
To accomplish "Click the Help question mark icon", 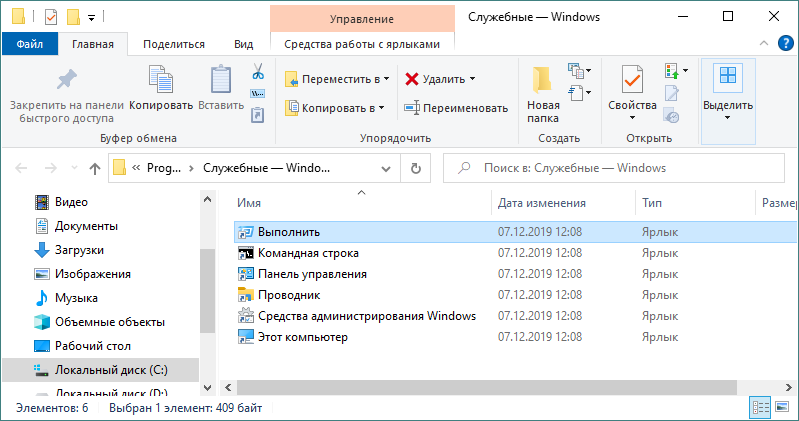I will click(x=786, y=43).
